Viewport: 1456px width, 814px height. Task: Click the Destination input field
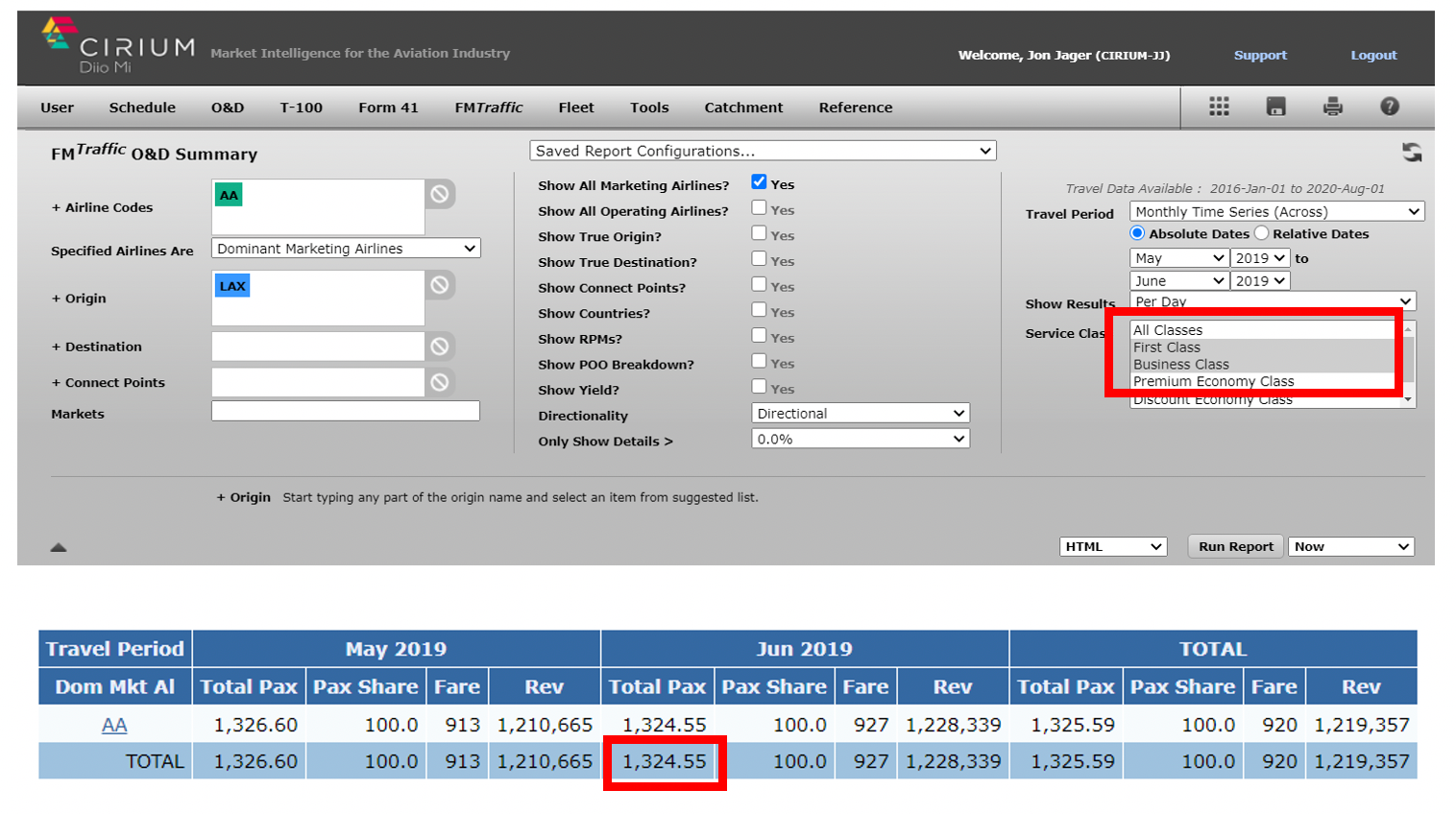coord(318,347)
